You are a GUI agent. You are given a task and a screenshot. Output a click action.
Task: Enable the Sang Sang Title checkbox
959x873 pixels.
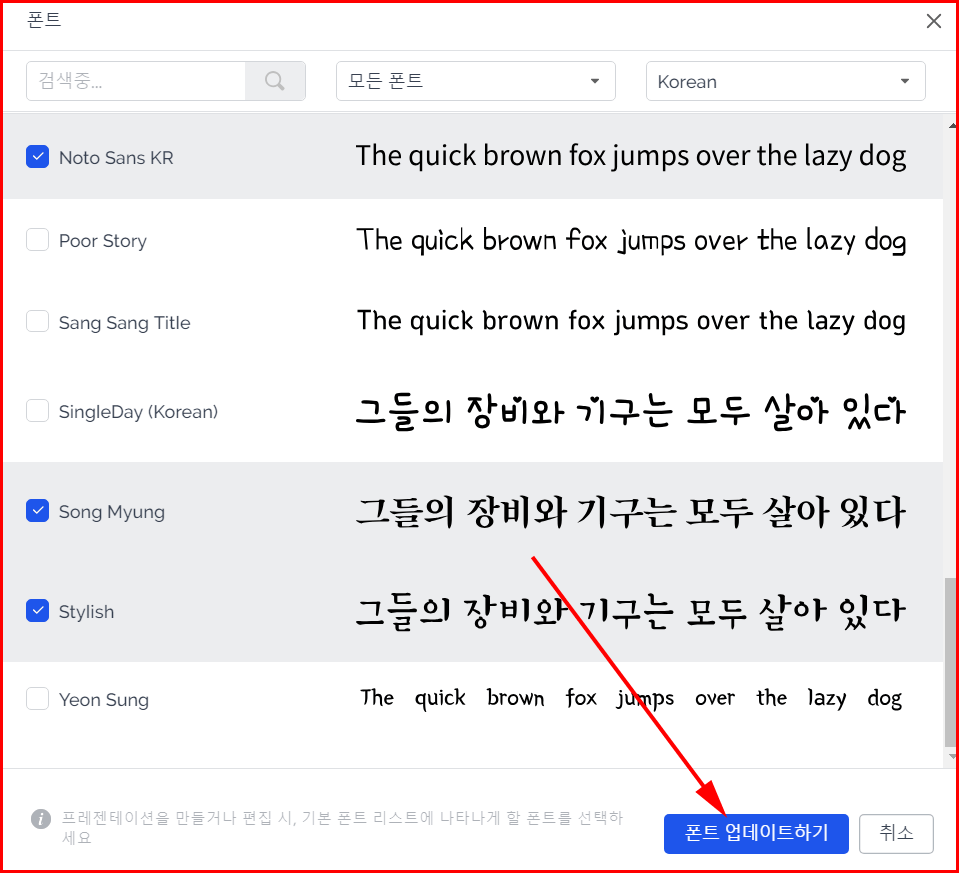[x=37, y=321]
